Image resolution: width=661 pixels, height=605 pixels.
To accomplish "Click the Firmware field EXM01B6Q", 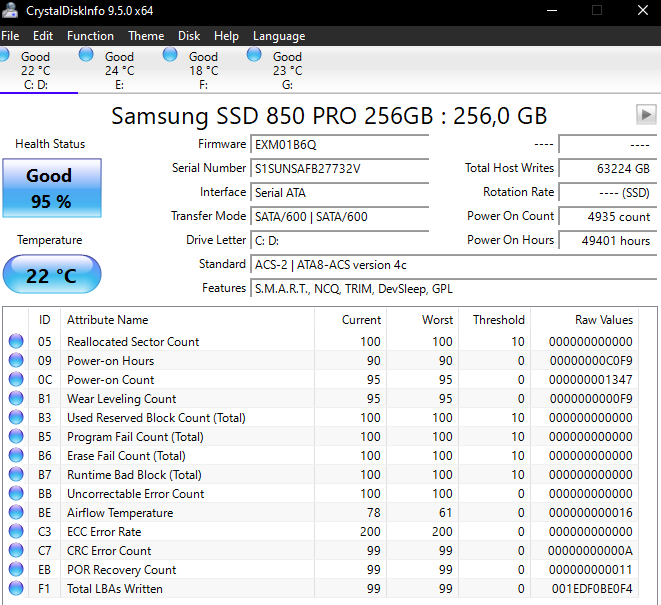I will point(340,145).
